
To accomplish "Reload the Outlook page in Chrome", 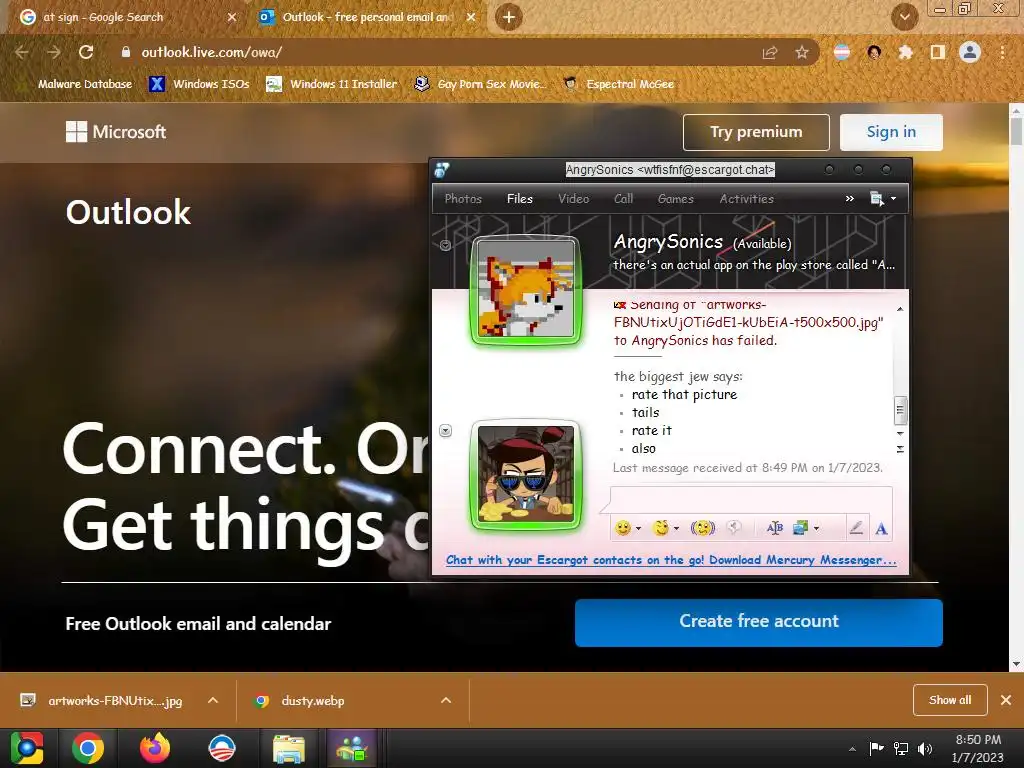I will (86, 52).
